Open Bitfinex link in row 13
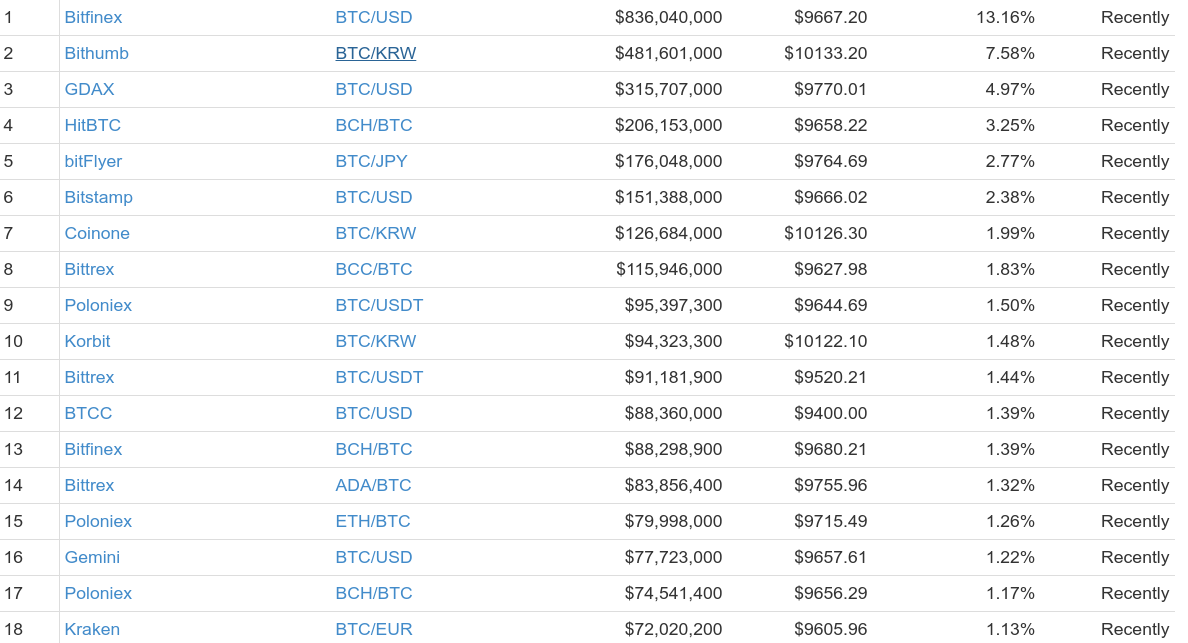This screenshot has height=643, width=1188. (x=93, y=449)
